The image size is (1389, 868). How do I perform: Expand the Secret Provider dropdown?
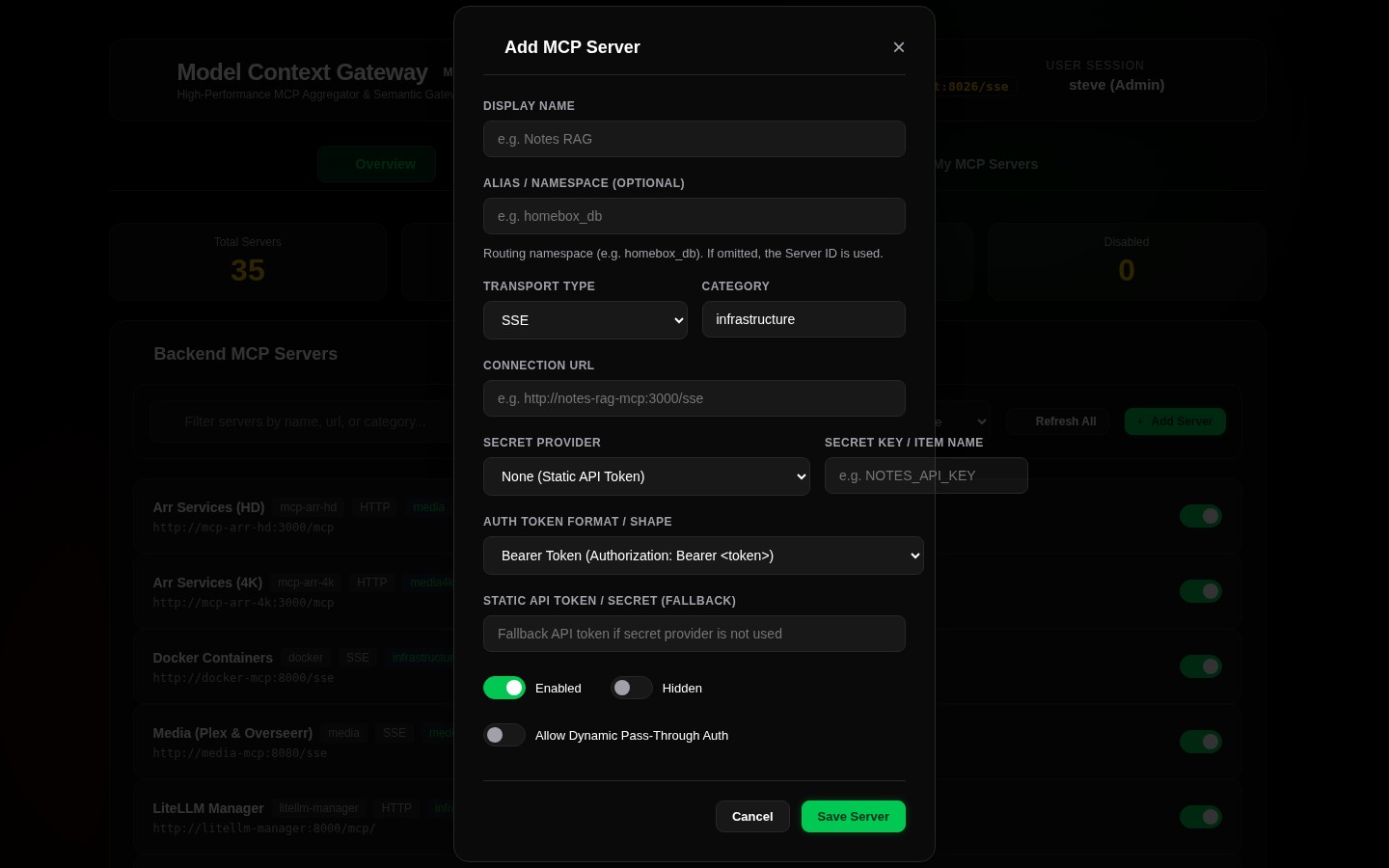click(646, 476)
